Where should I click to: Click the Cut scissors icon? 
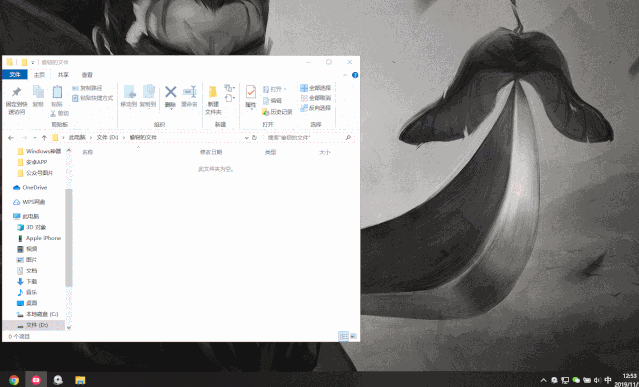(53, 113)
